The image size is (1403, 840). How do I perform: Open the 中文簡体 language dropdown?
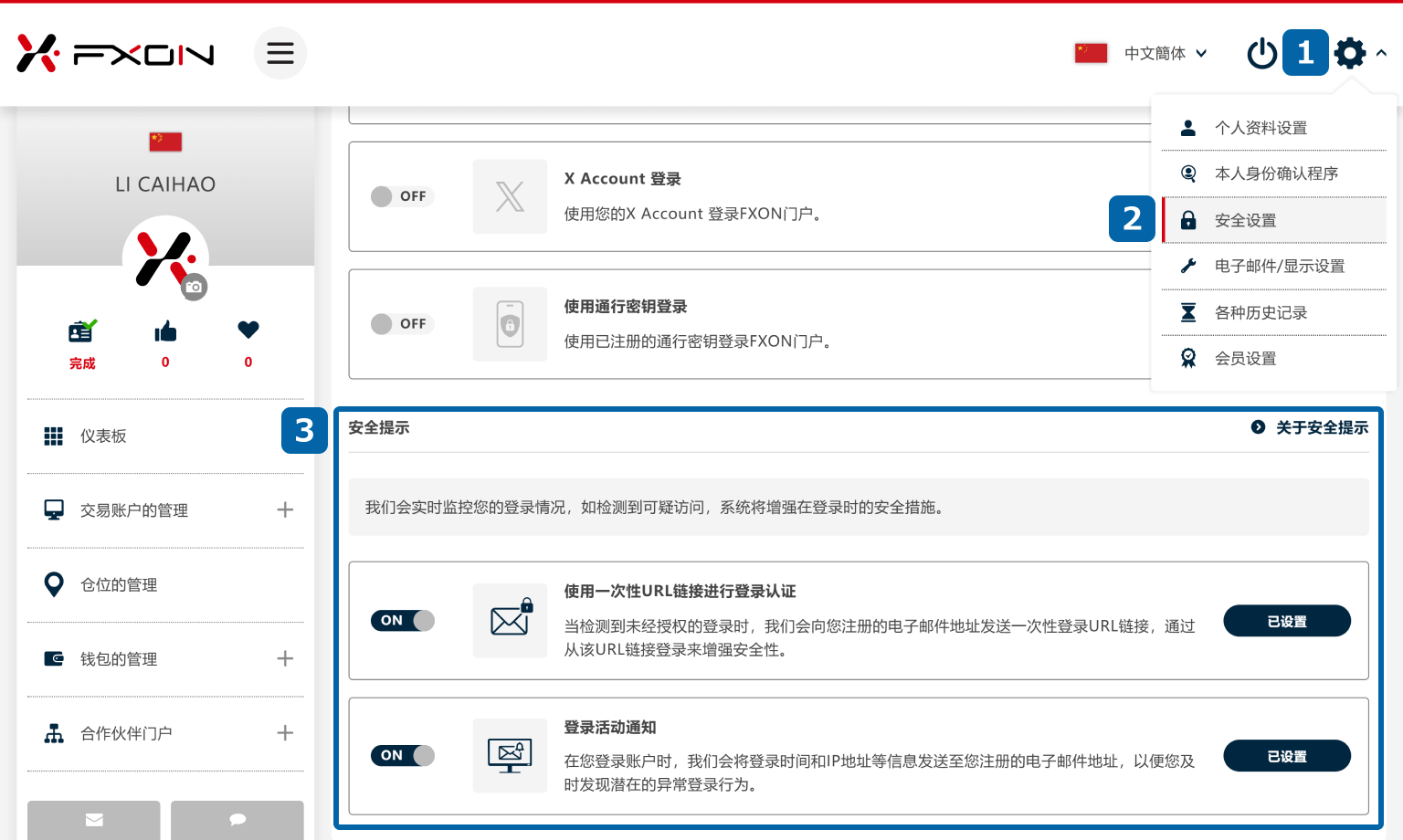coord(1163,53)
